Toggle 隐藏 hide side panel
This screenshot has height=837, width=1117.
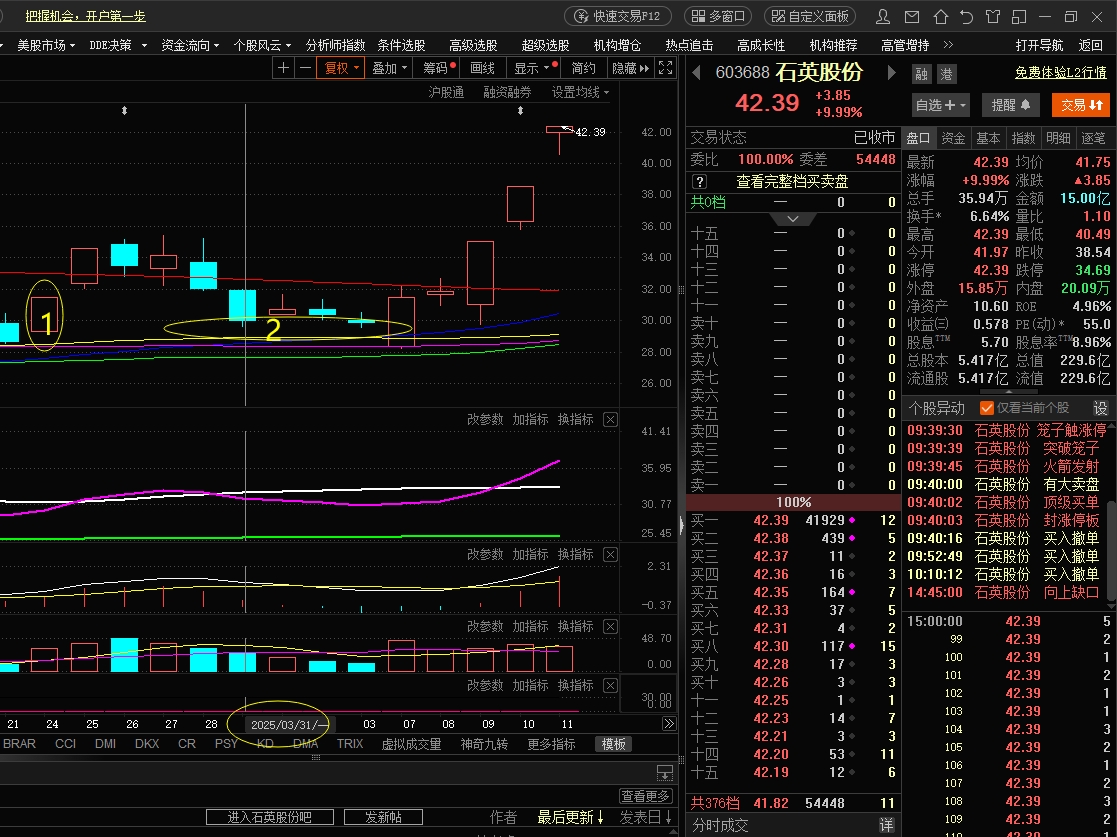630,68
